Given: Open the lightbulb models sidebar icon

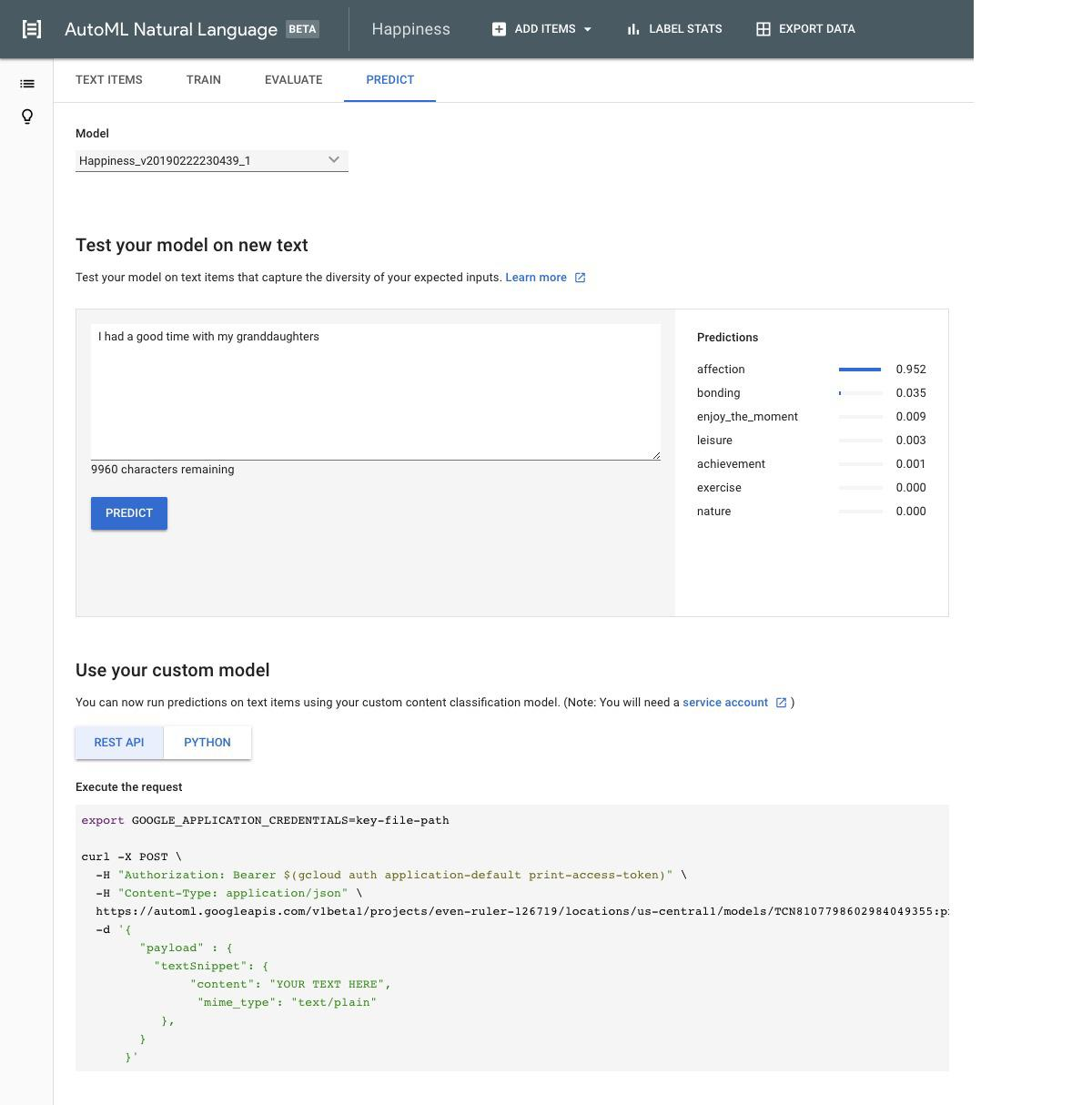Looking at the screenshot, I should (27, 117).
